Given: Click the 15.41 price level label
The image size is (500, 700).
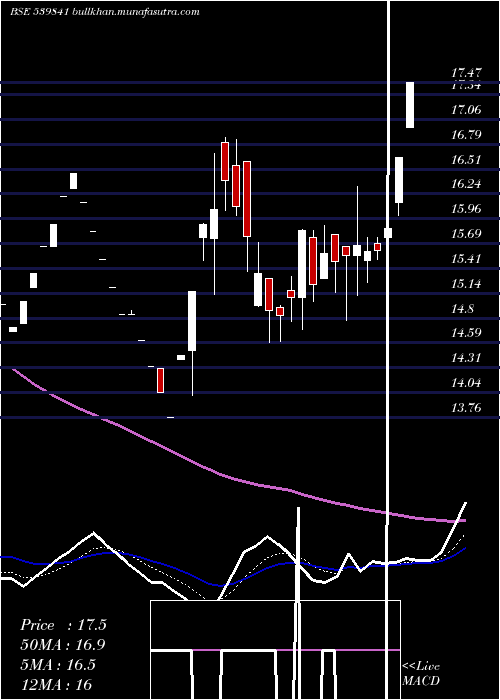Looking at the screenshot, I should pos(466,258).
